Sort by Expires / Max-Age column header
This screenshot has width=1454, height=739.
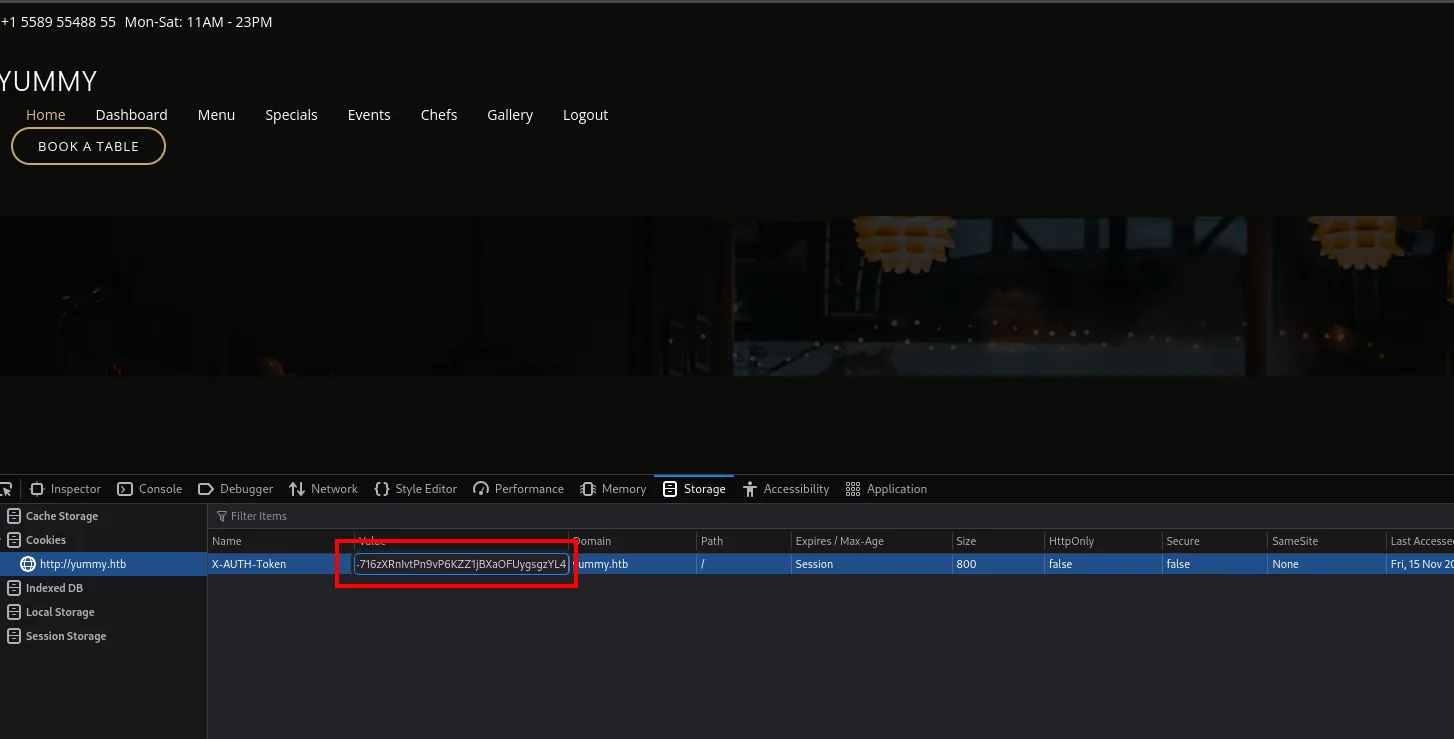tap(871, 541)
